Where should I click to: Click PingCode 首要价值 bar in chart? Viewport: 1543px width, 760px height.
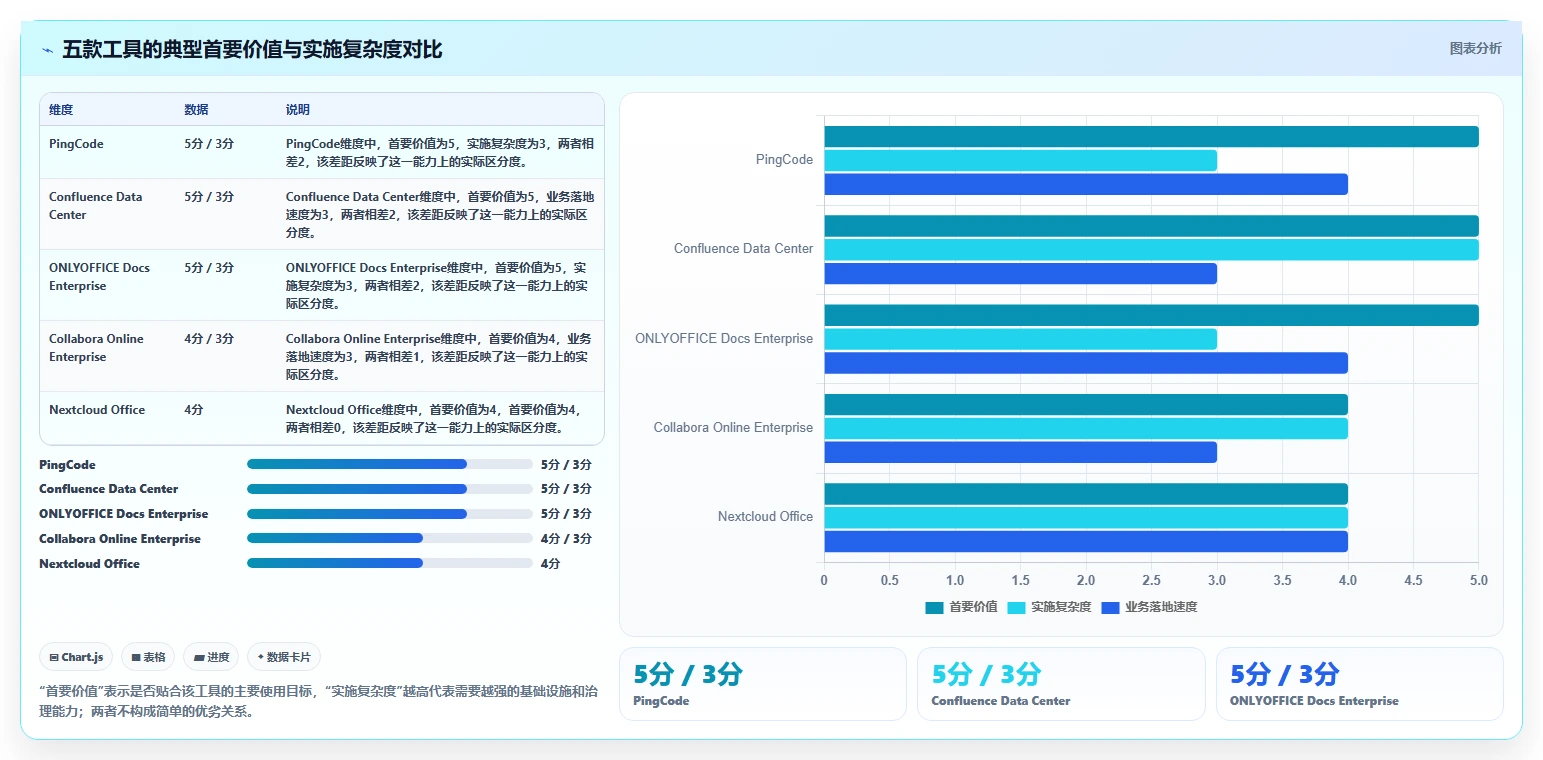1151,137
